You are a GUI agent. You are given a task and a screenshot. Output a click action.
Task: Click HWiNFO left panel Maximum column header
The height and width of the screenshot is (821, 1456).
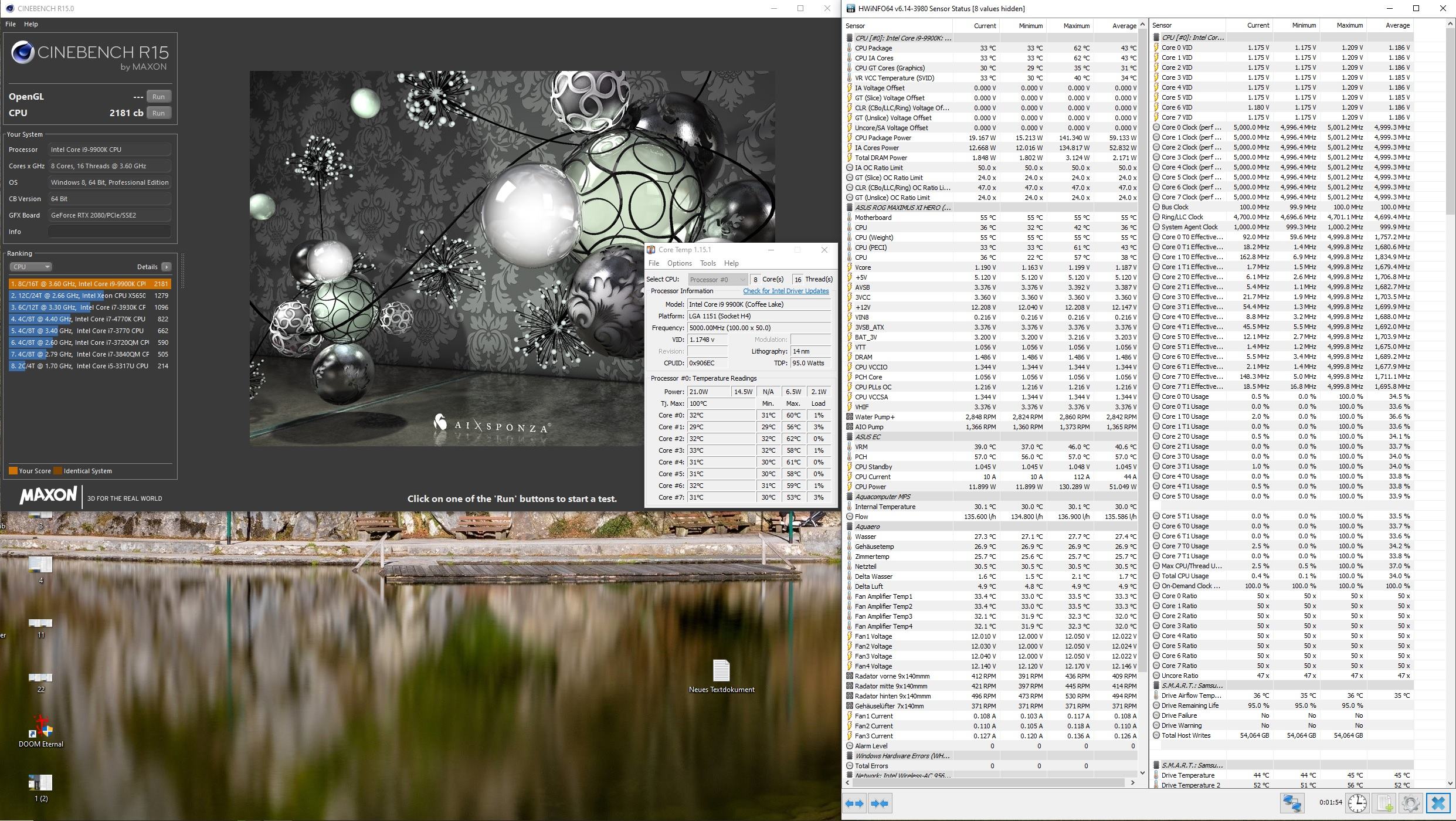point(1070,26)
